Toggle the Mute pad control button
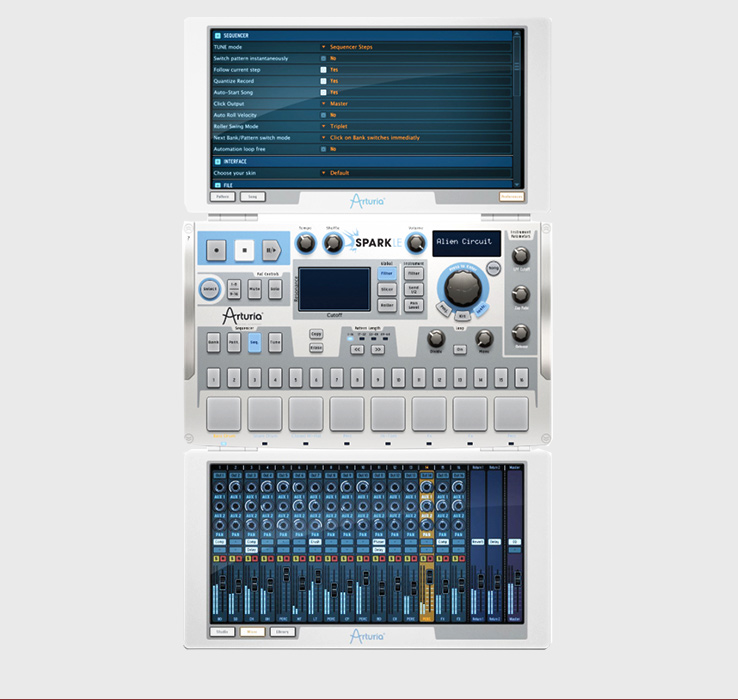738x700 pixels. click(x=255, y=289)
